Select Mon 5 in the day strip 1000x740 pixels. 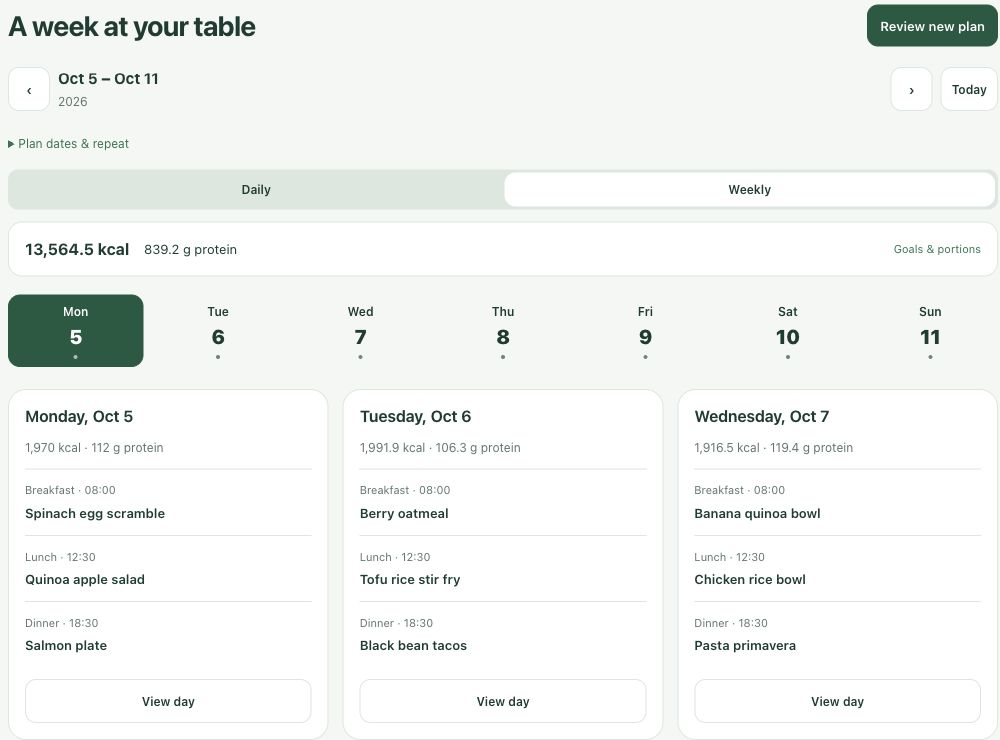coord(75,330)
